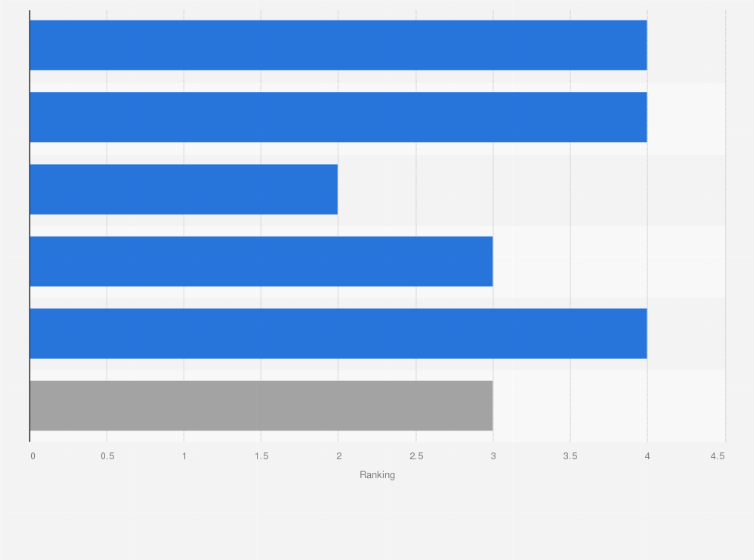Click the shortest blue bar ending at 2
Image resolution: width=754 pixels, height=560 pixels.
tap(184, 189)
